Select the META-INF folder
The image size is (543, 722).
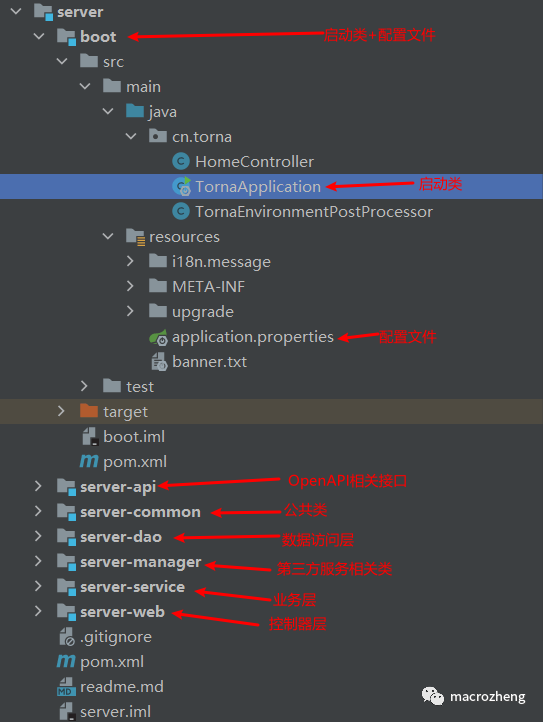tap(208, 286)
